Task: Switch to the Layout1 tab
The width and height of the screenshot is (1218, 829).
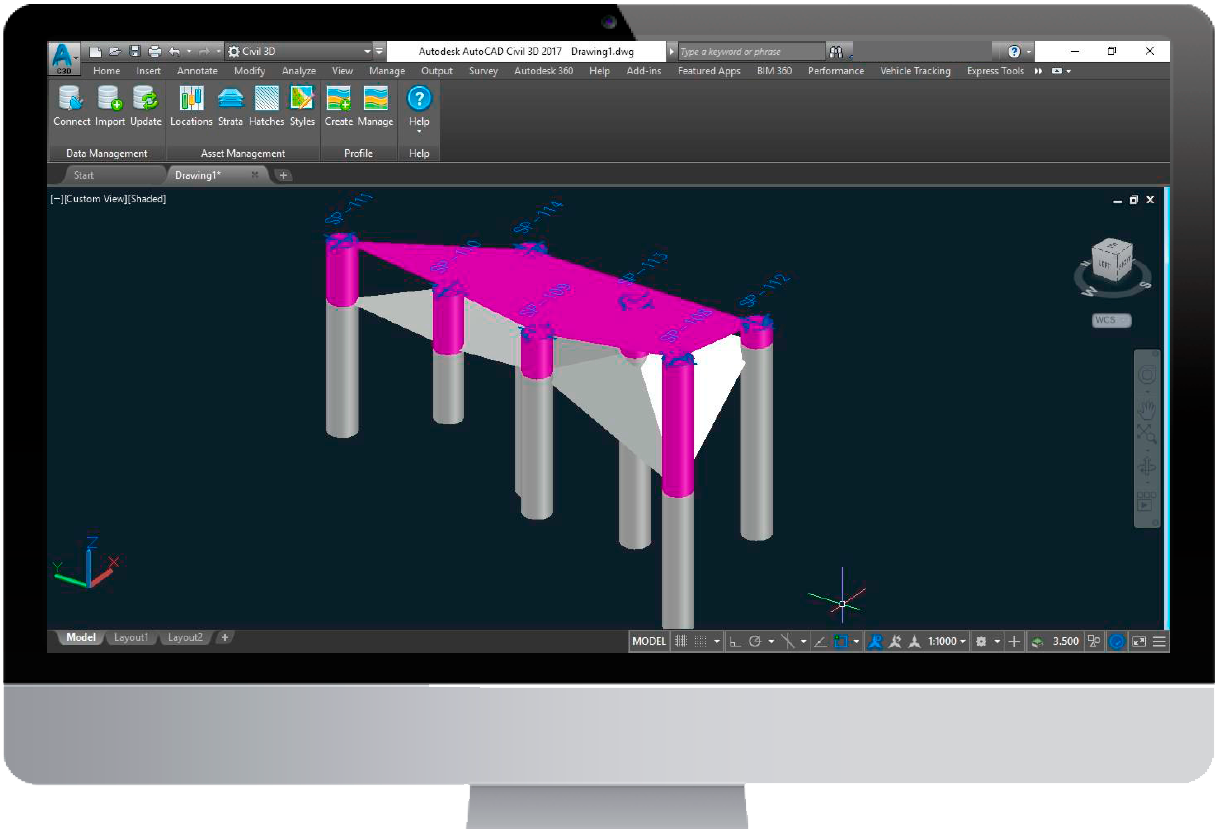Action: (x=131, y=638)
